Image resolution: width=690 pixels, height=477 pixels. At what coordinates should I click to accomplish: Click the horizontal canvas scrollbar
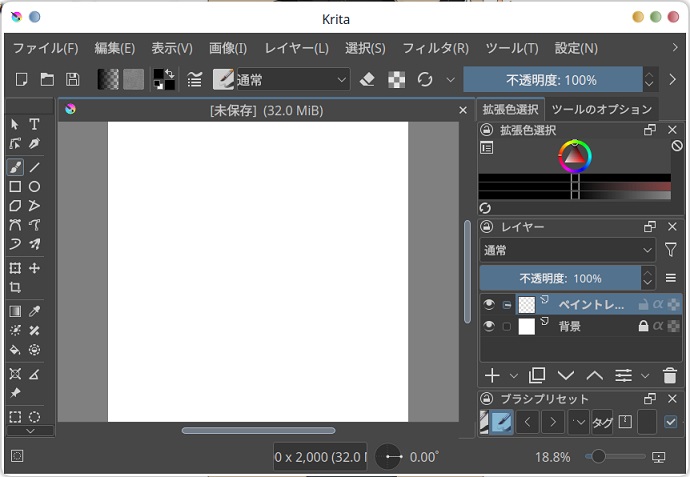click(258, 431)
